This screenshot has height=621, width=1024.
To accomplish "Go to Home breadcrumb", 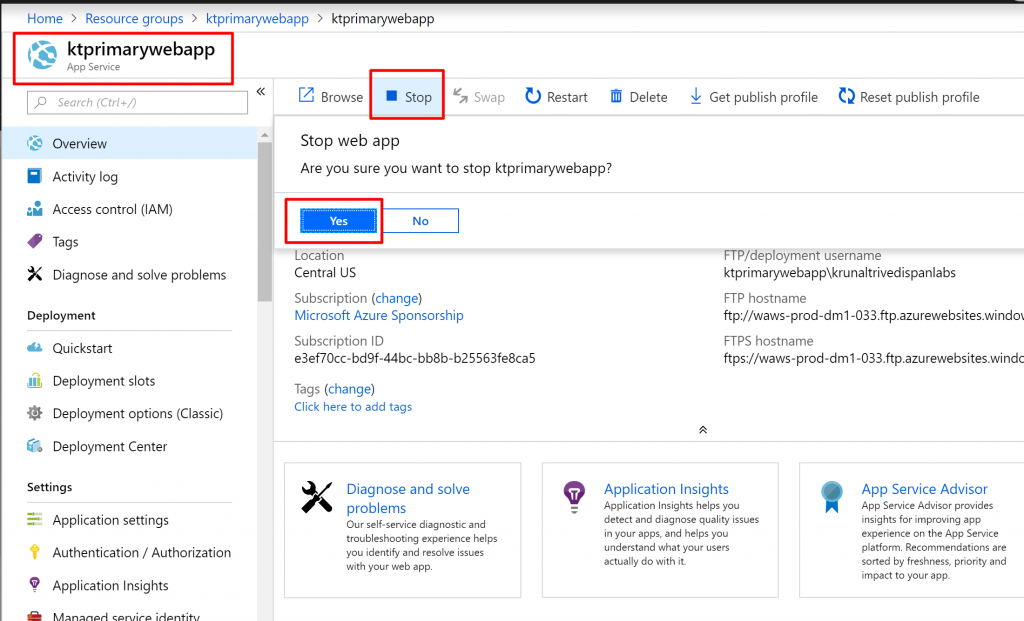I will tap(44, 18).
